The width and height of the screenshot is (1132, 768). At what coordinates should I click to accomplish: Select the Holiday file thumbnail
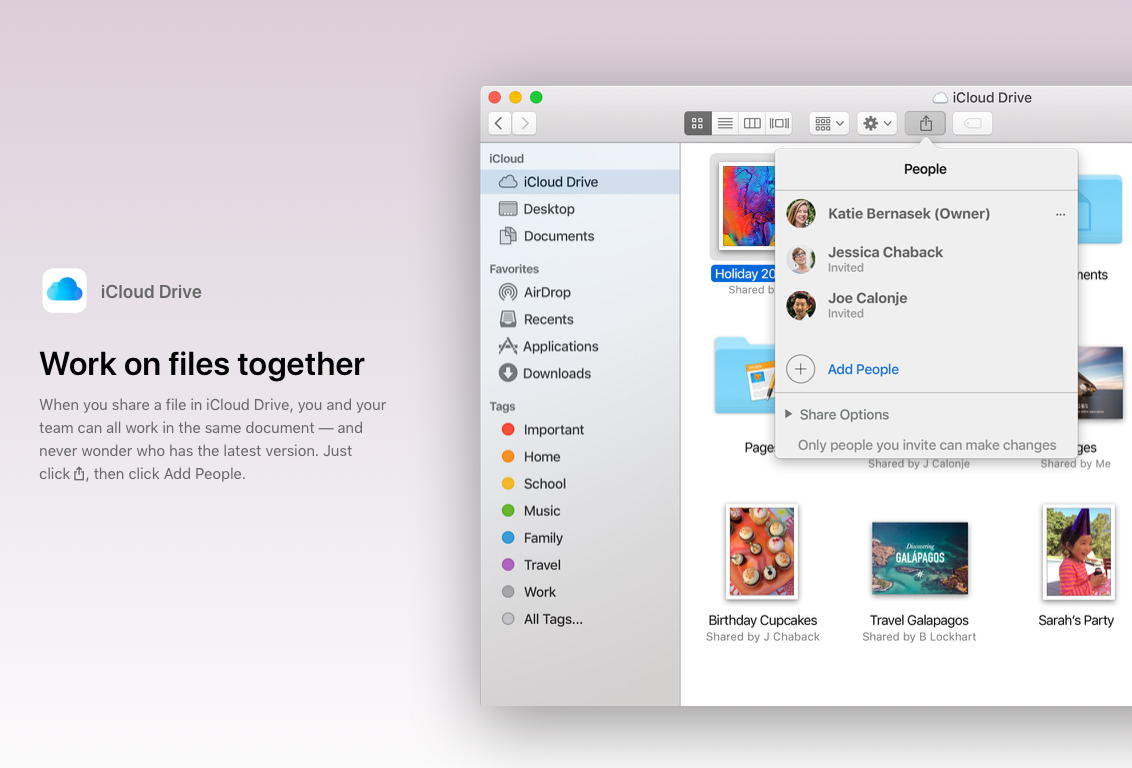pos(747,206)
